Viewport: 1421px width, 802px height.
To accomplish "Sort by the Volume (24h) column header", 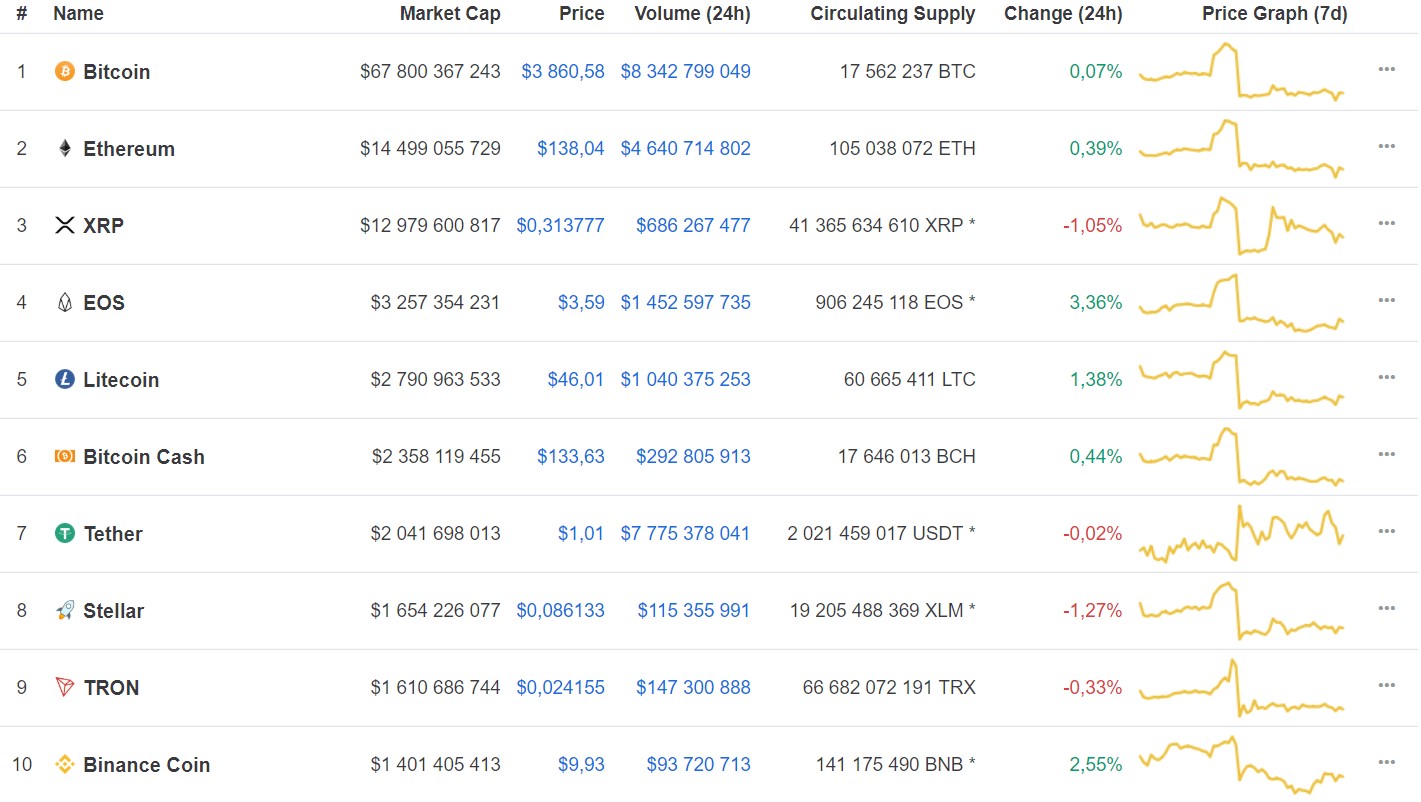I will 692,14.
